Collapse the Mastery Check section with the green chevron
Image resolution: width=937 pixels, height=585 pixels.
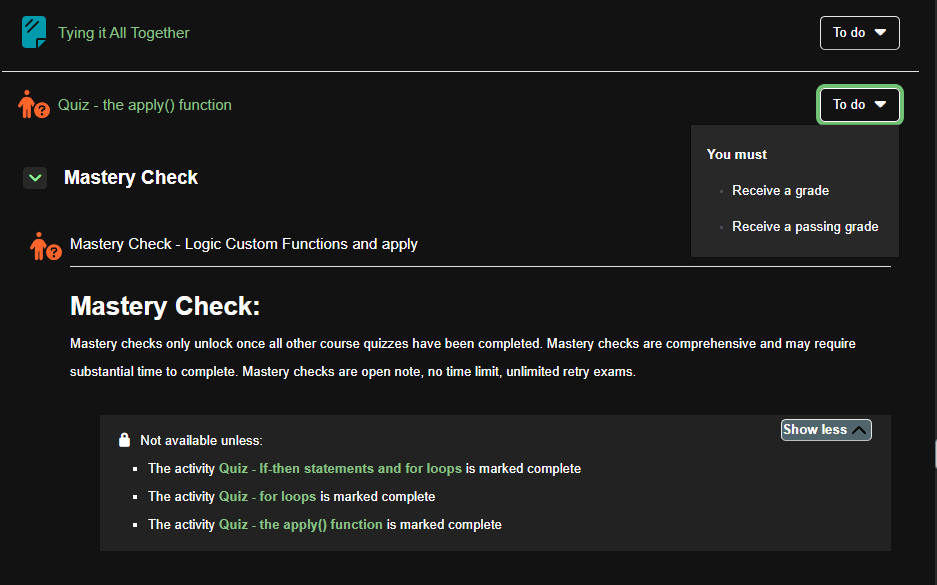(x=35, y=178)
